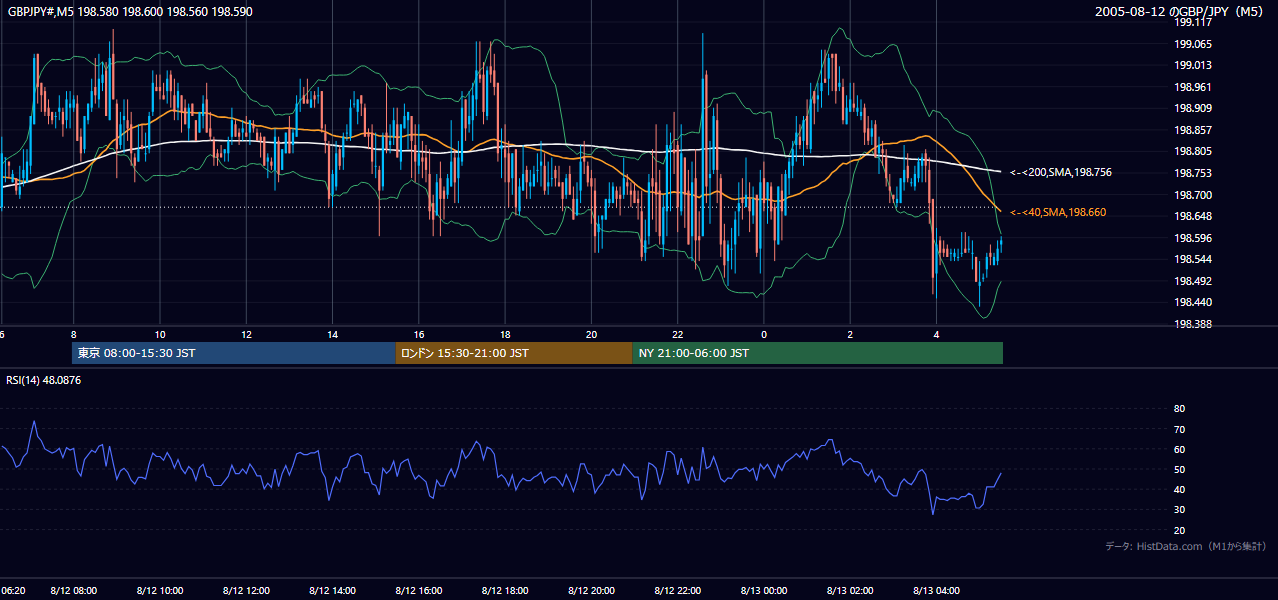The image size is (1278, 600).
Task: Click the 8/12 16:00 bottom time label
Action: pos(419,591)
